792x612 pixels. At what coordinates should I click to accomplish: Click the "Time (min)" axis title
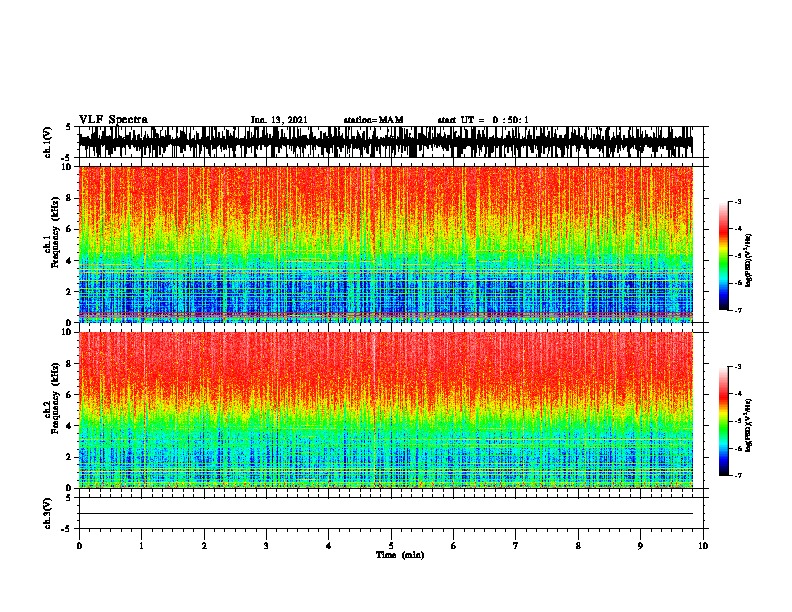[400, 555]
